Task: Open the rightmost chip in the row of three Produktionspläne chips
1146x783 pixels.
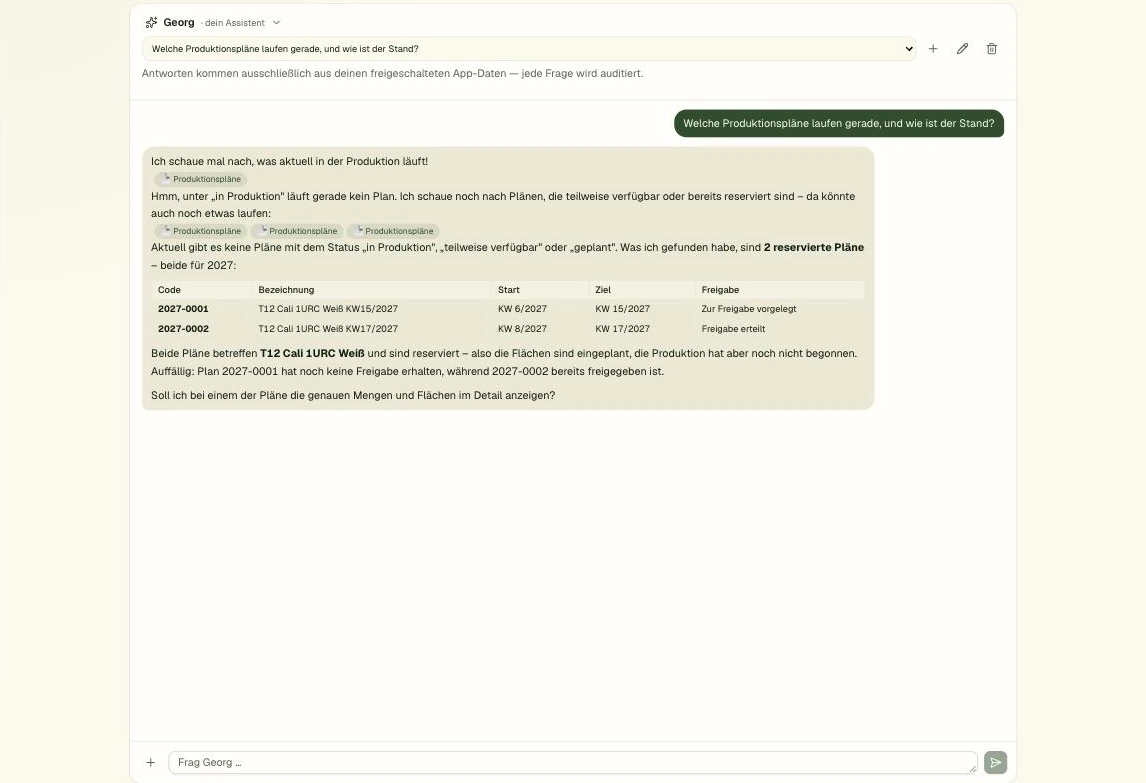Action: [x=393, y=231]
